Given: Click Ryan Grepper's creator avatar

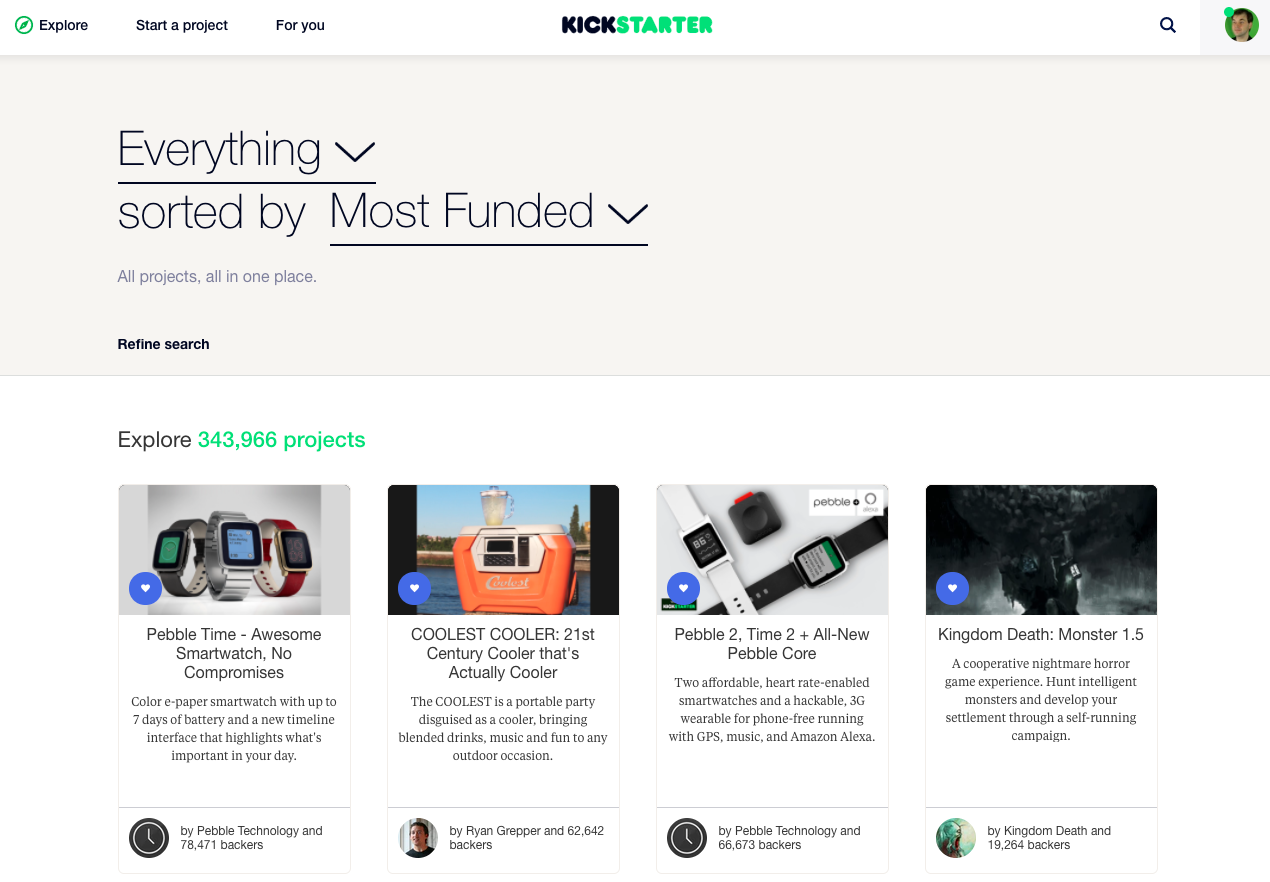Looking at the screenshot, I should [x=418, y=838].
